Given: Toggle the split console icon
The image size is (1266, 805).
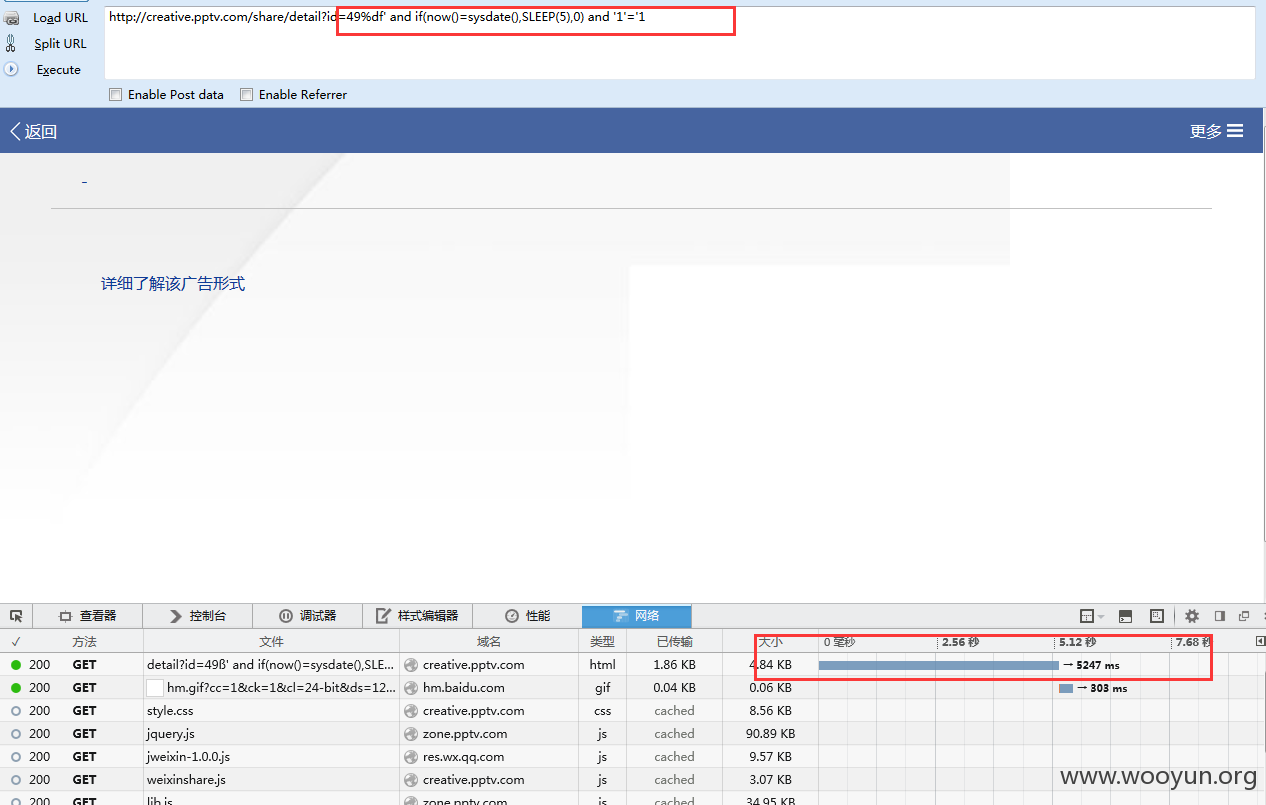Looking at the screenshot, I should click(1125, 616).
